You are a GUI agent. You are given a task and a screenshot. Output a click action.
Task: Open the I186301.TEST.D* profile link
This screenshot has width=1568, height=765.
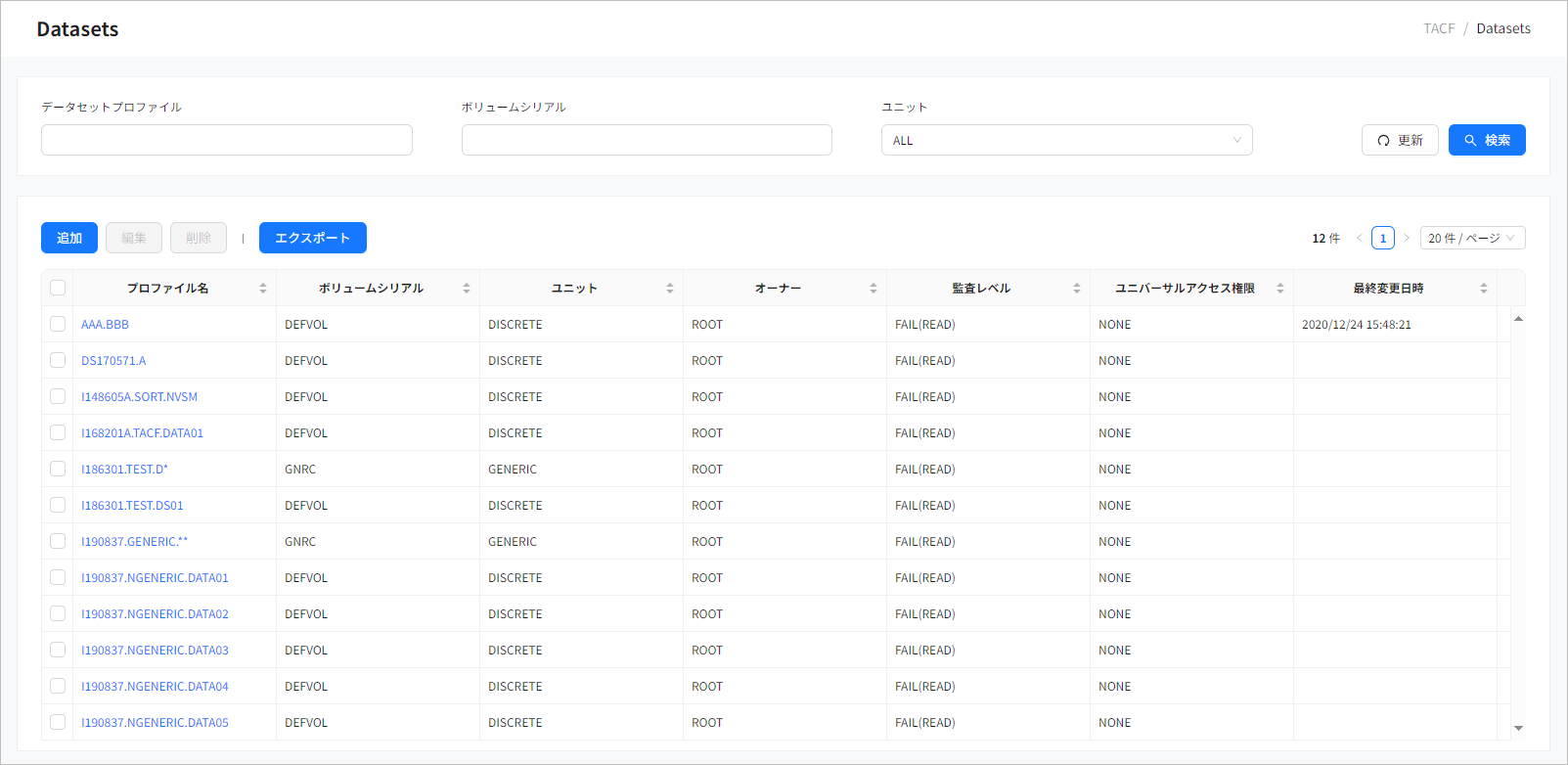pyautogui.click(x=124, y=470)
